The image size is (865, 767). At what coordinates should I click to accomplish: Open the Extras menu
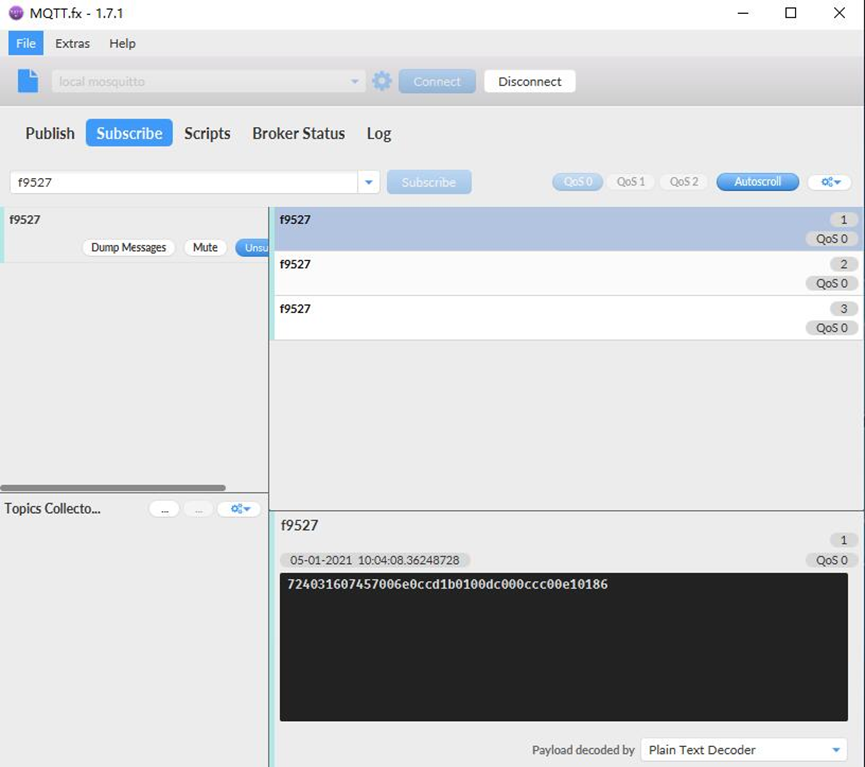(x=72, y=43)
